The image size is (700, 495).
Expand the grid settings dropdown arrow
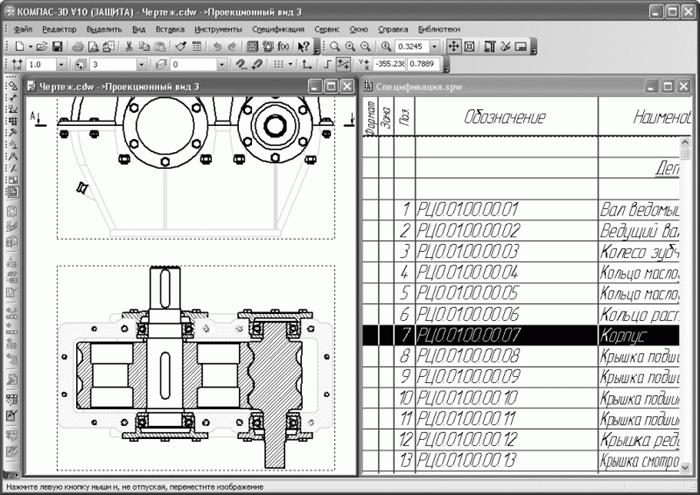point(290,64)
